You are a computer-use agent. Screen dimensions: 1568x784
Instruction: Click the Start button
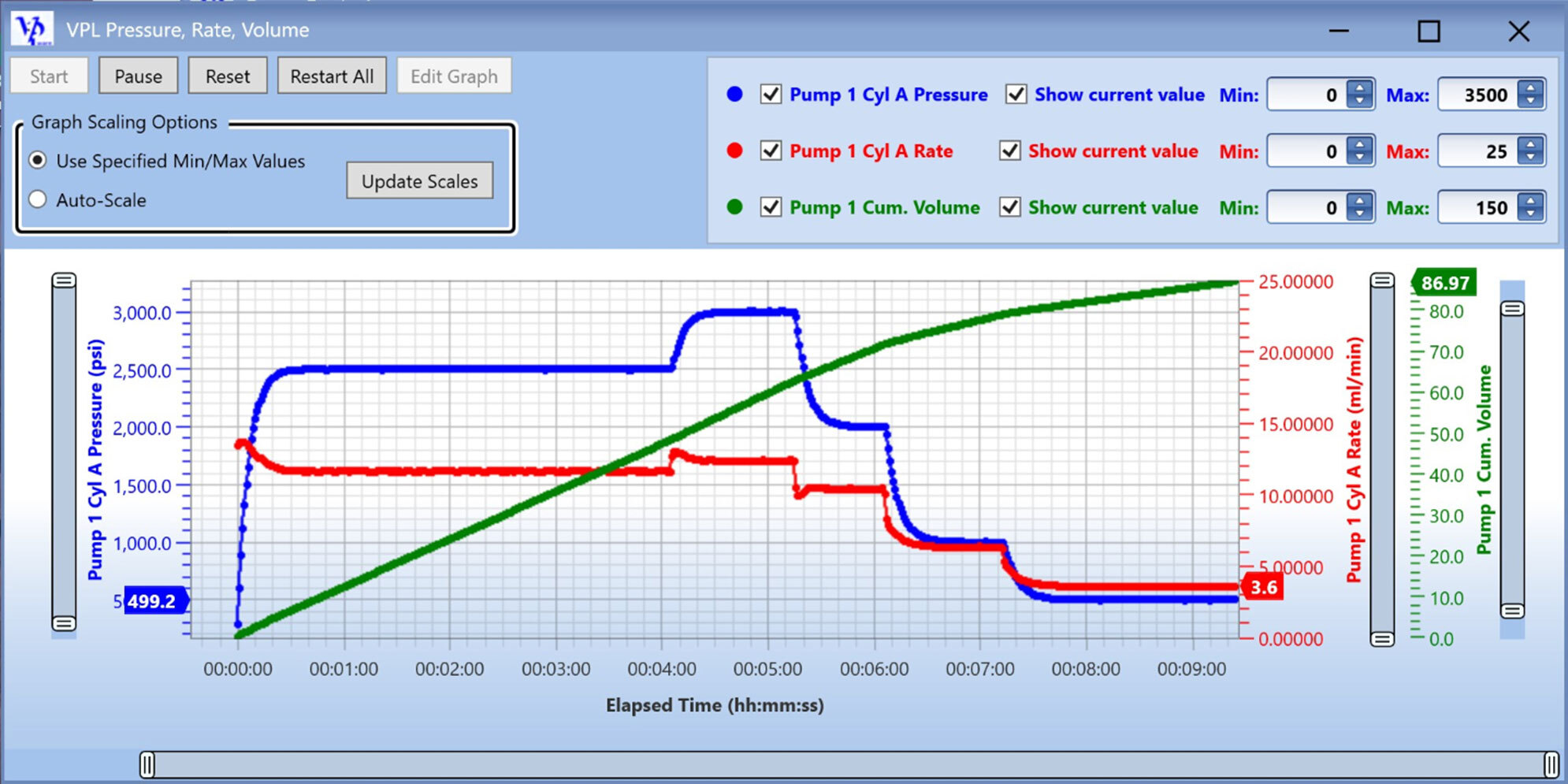pos(49,76)
